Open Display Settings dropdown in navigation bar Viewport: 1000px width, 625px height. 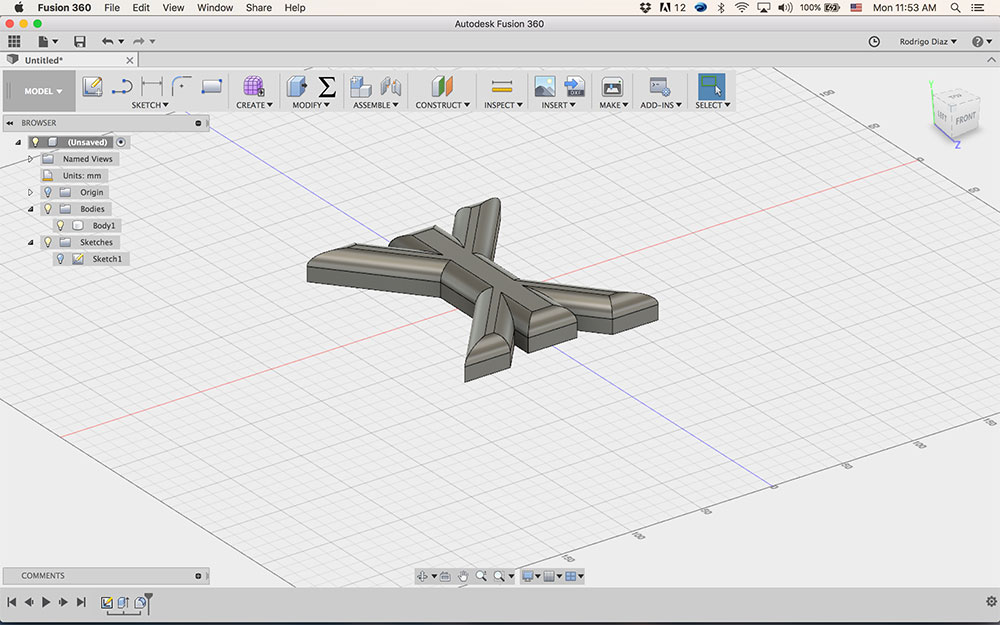click(531, 577)
